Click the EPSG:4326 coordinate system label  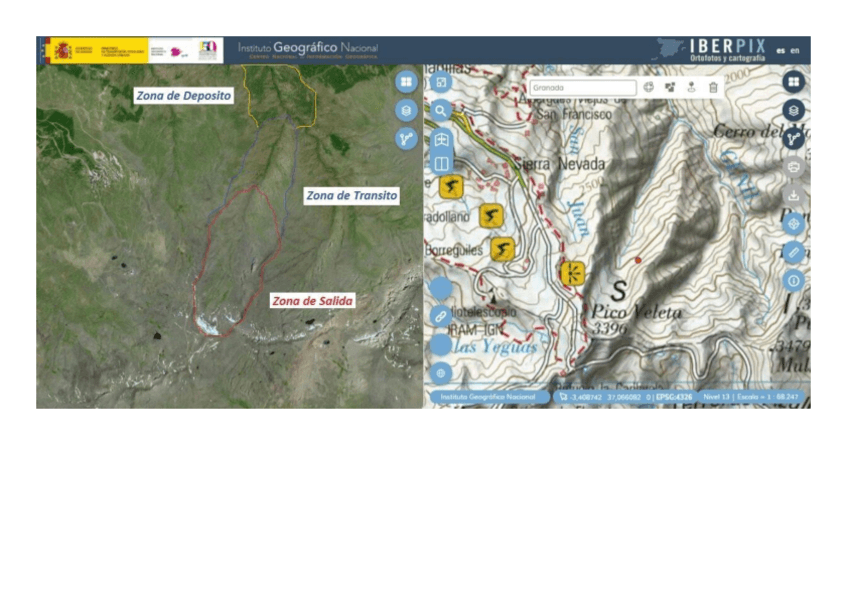[674, 397]
